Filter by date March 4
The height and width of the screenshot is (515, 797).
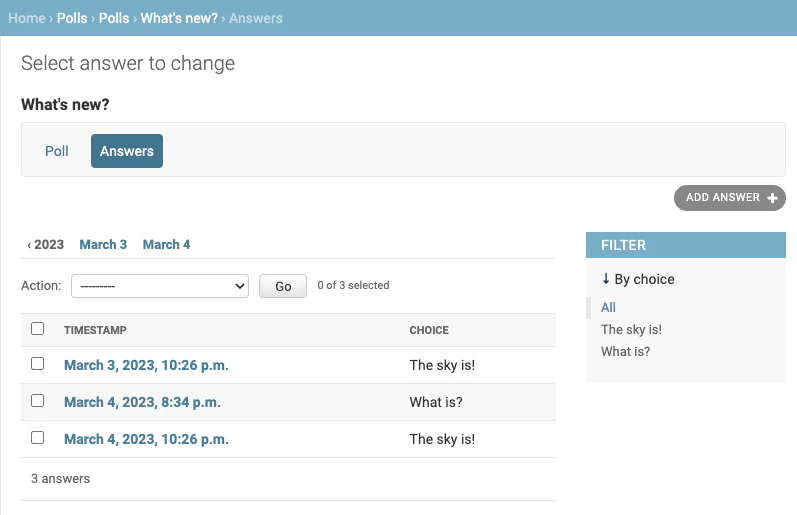click(166, 245)
